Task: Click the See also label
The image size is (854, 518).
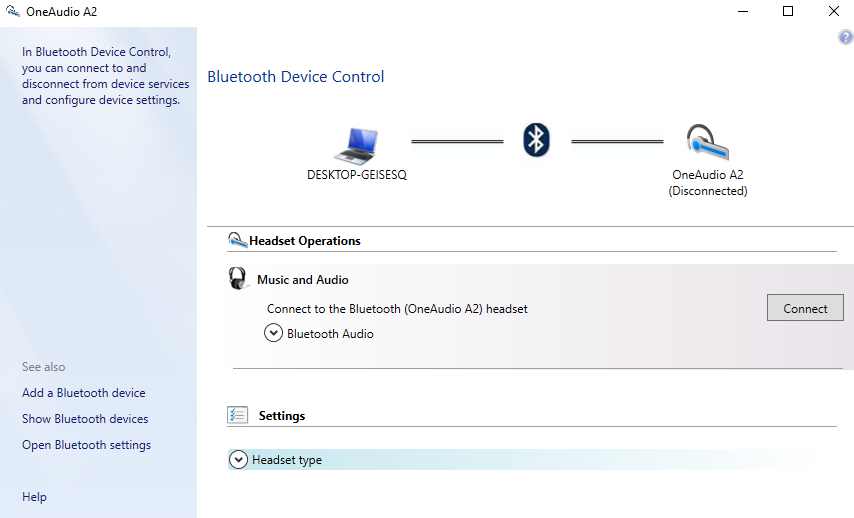Action: click(44, 367)
